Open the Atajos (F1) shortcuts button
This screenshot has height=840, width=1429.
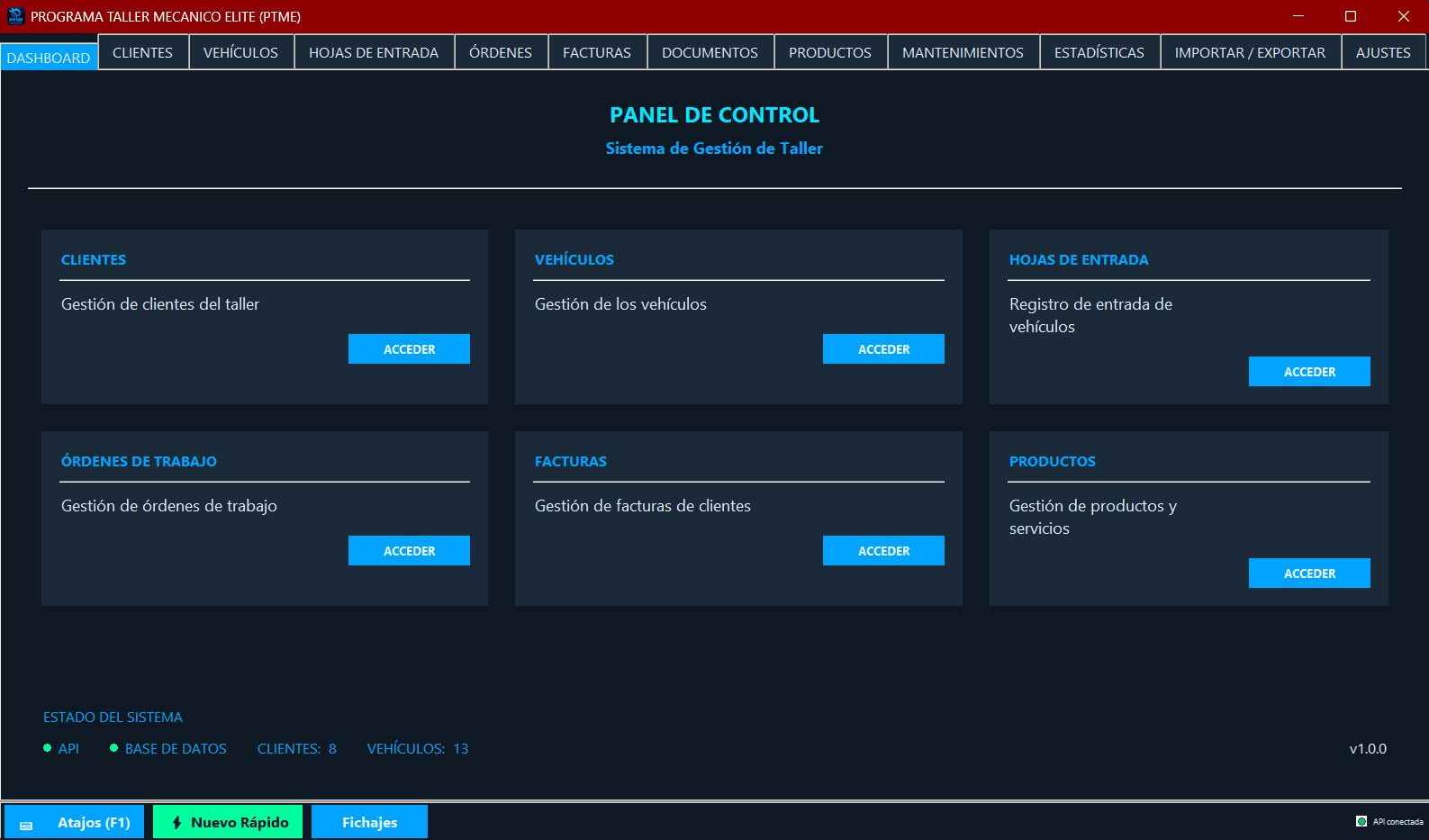coord(75,822)
